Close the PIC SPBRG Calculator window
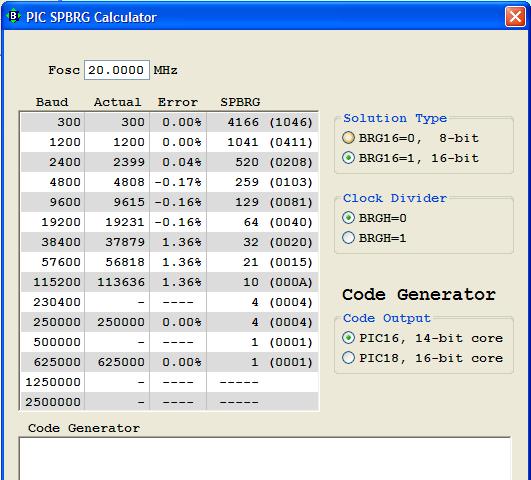This screenshot has height=480, width=531. (515, 17)
